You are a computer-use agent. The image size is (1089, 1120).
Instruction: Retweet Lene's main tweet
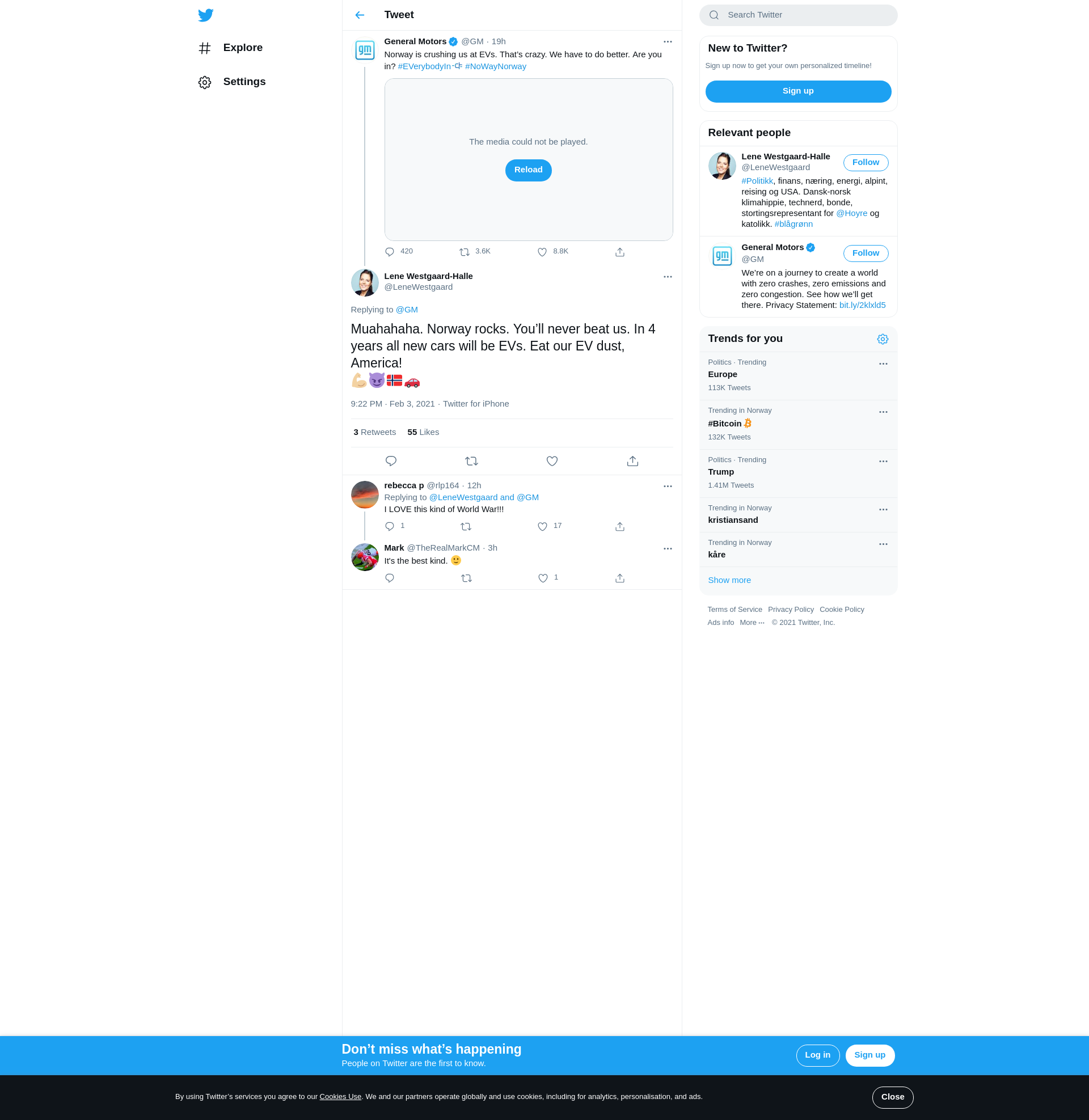click(471, 461)
